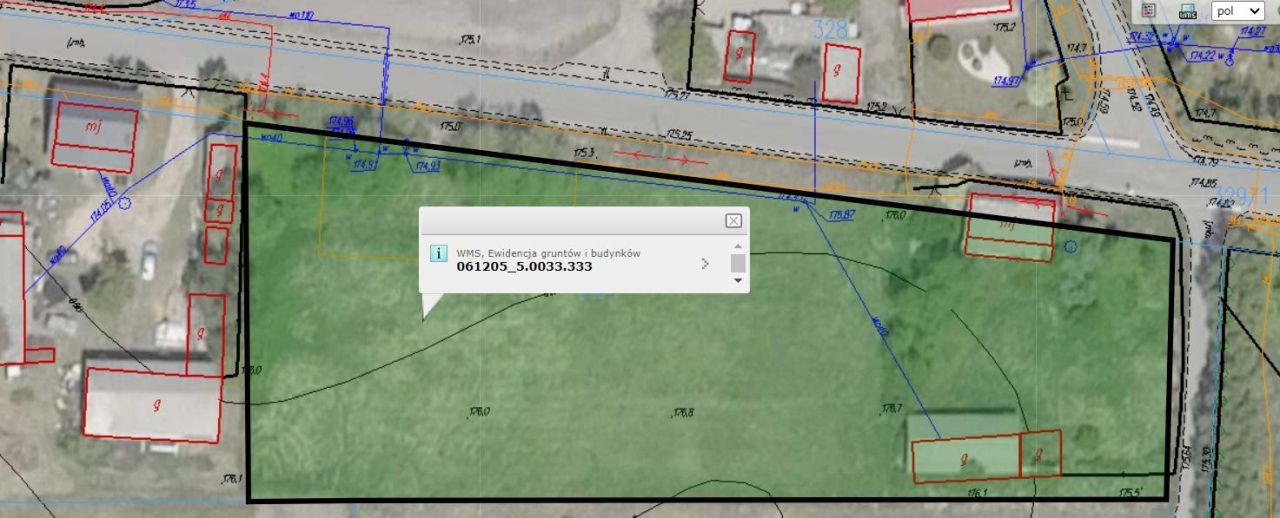Select parcel ID 061205_5.0033.333 text
The width and height of the screenshot is (1280, 518).
524,267
